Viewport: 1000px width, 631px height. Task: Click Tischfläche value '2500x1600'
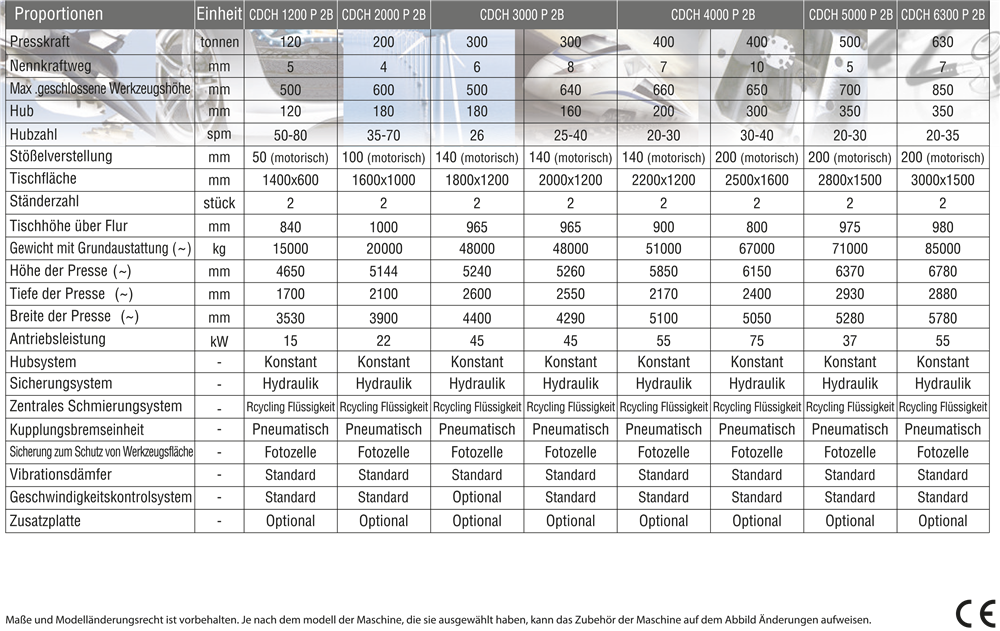pyautogui.click(x=756, y=181)
